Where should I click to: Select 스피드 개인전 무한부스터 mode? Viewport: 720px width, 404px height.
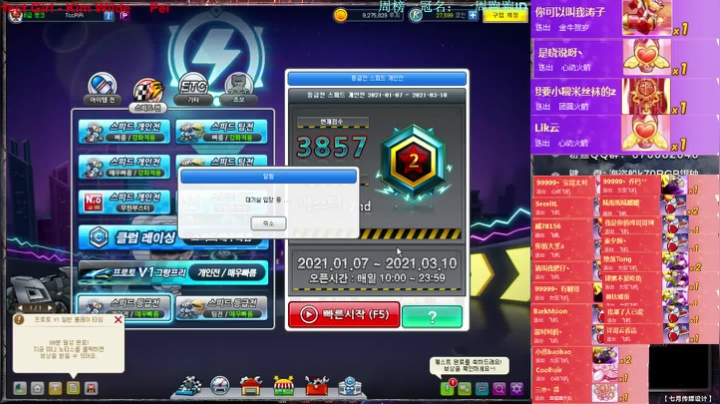point(124,202)
